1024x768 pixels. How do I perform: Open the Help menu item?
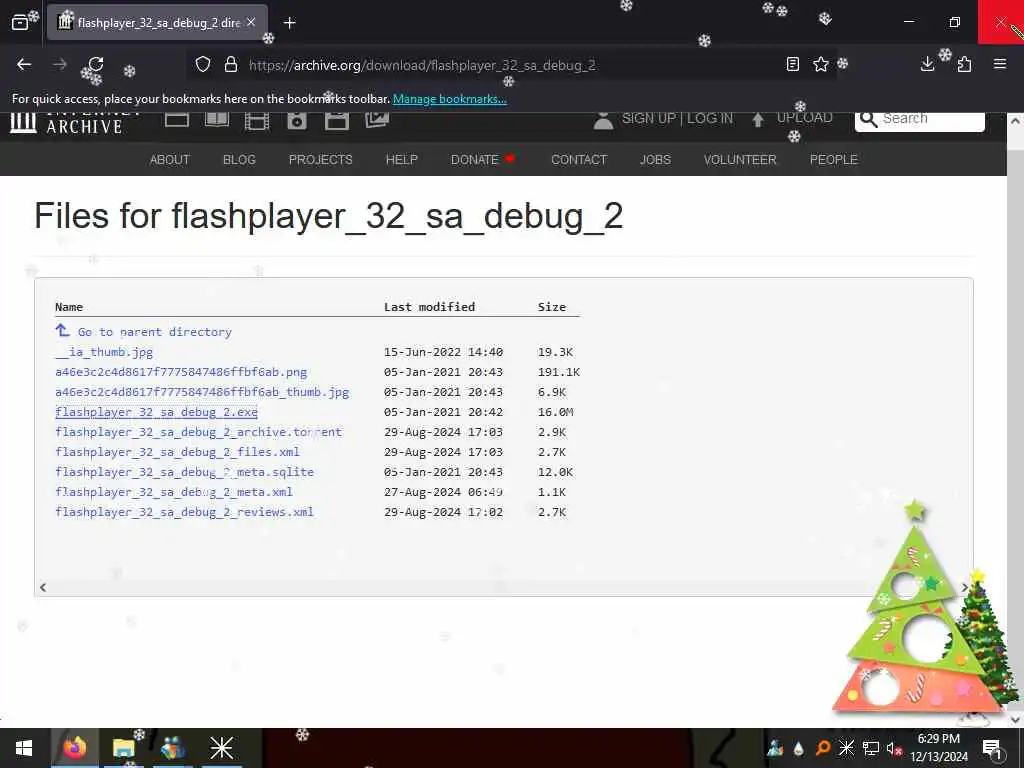402,159
